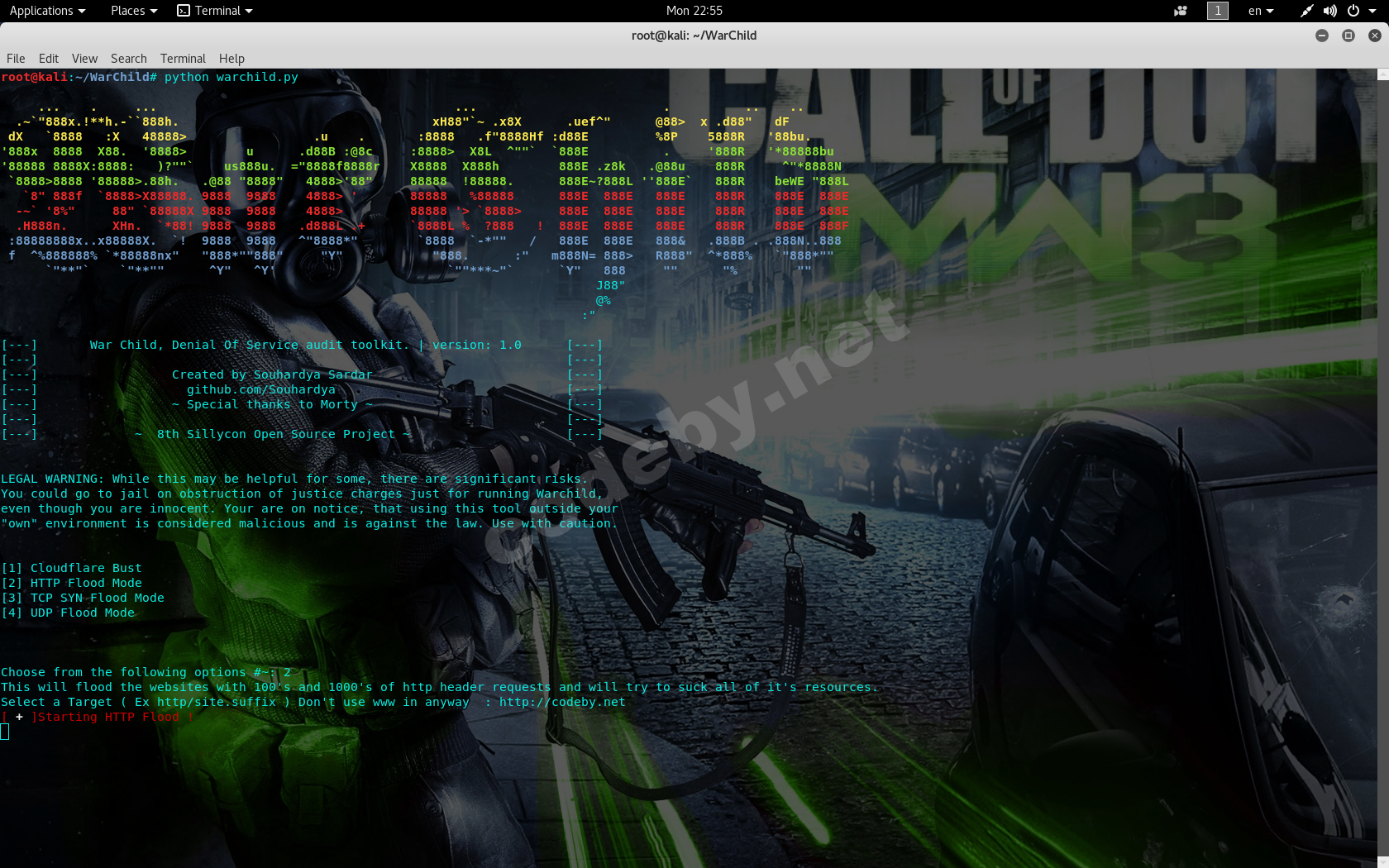This screenshot has width=1389, height=868.
Task: Open the Search menu
Action: (x=128, y=59)
